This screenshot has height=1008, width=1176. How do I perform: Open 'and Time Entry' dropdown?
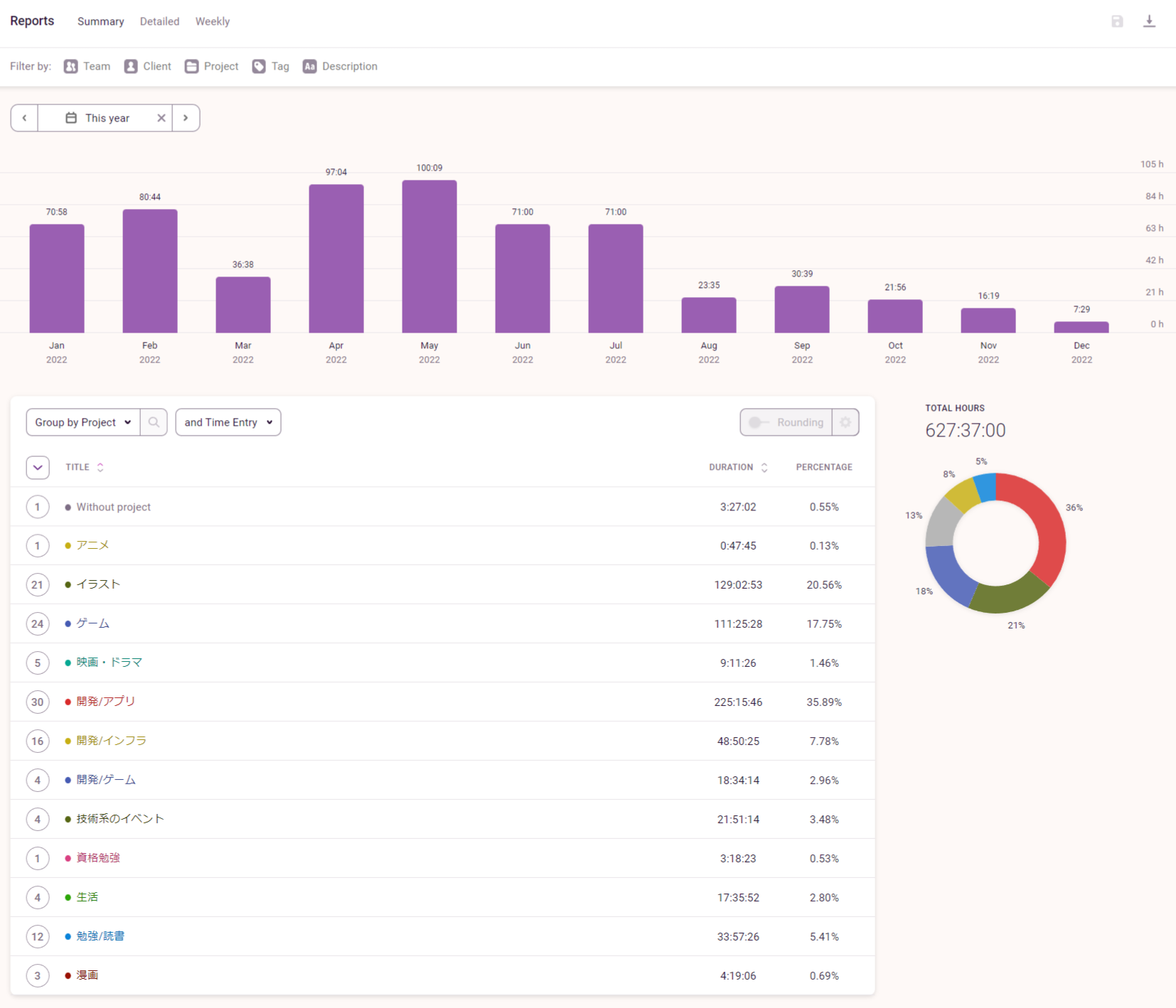coord(228,422)
